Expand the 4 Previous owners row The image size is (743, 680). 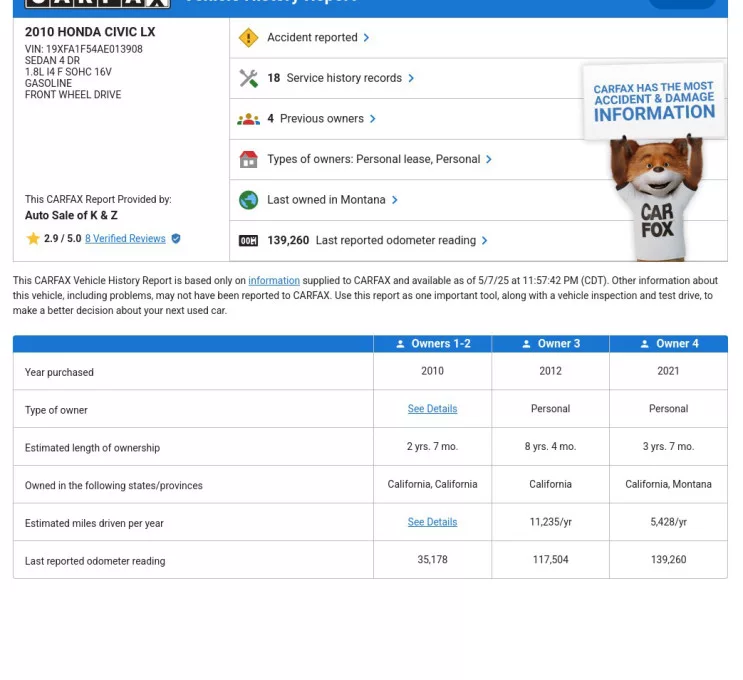pyautogui.click(x=321, y=119)
